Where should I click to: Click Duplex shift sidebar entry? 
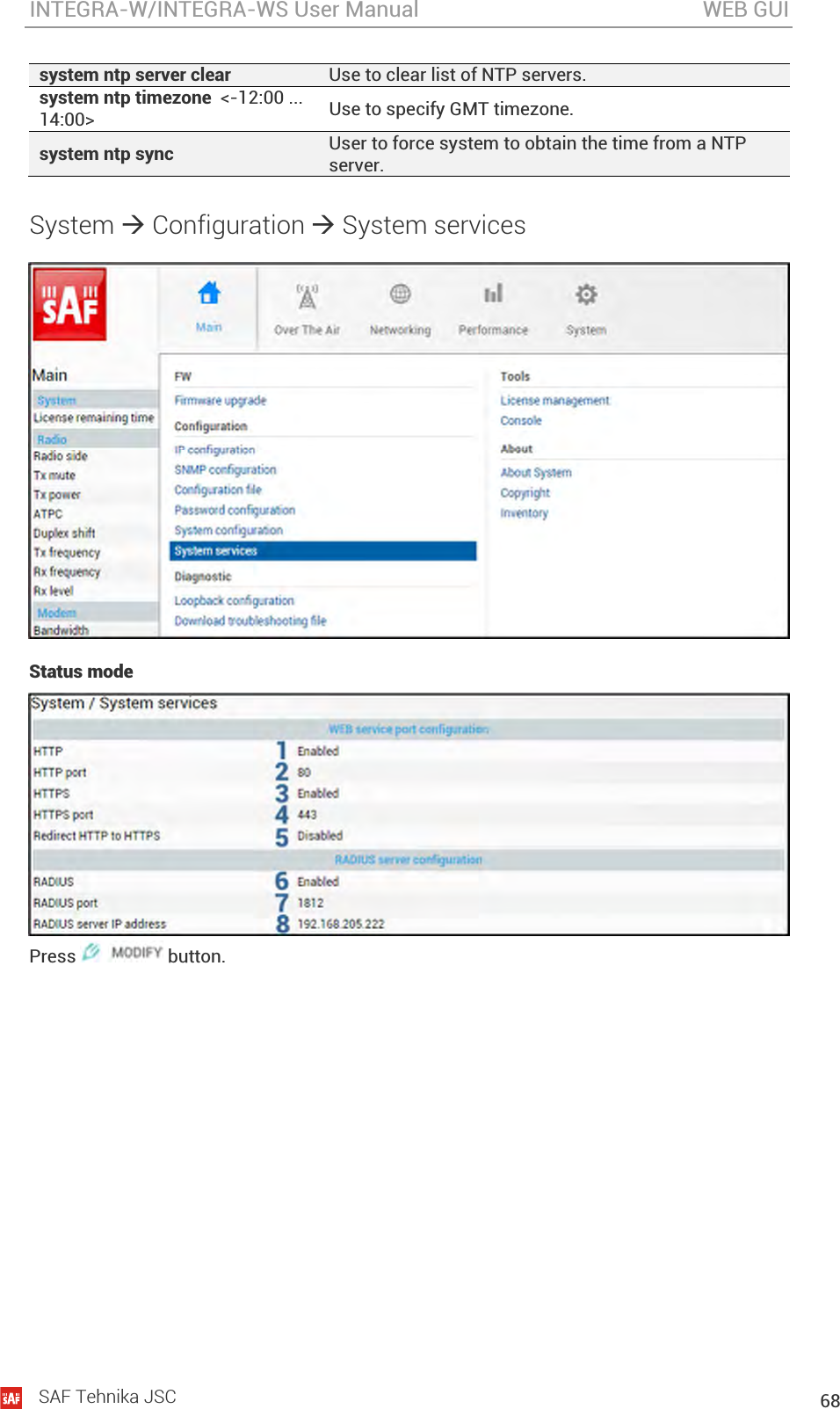click(x=64, y=534)
